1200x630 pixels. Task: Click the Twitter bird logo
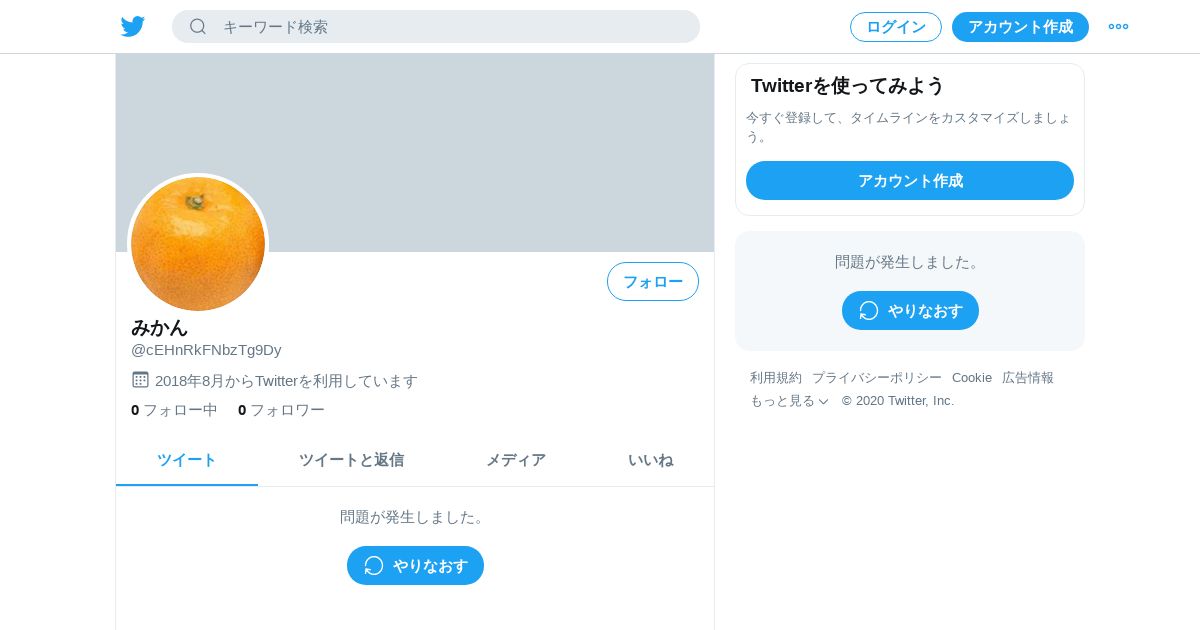point(133,26)
